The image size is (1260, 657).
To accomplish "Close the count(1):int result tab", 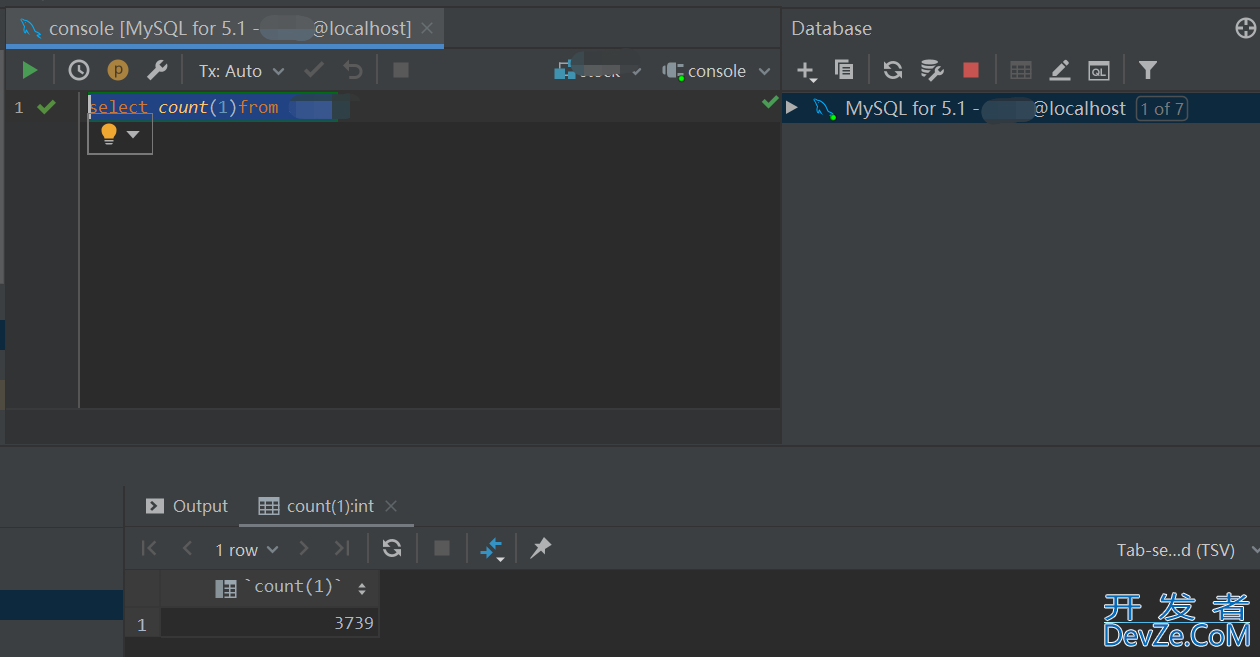I will click(x=391, y=506).
